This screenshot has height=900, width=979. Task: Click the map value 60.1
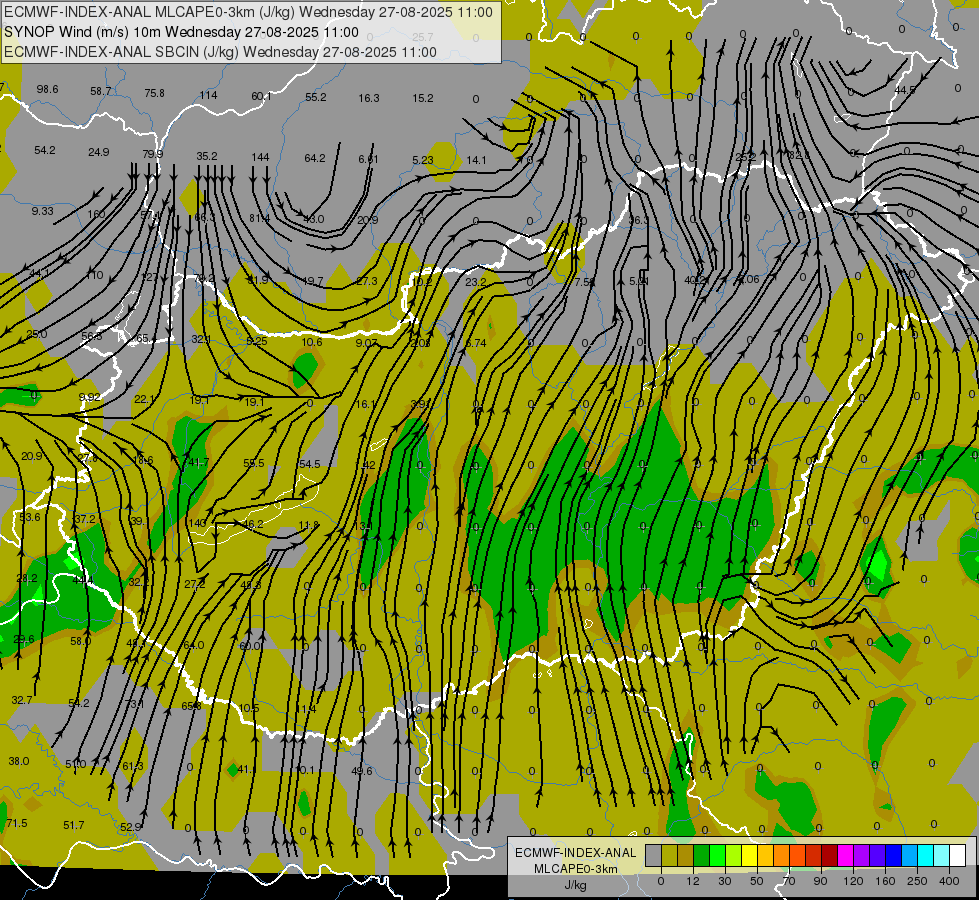click(x=262, y=96)
